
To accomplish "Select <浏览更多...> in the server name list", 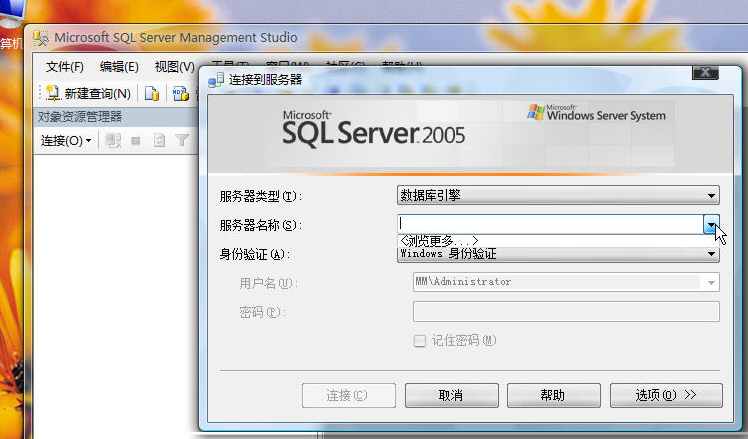I will coord(438,240).
